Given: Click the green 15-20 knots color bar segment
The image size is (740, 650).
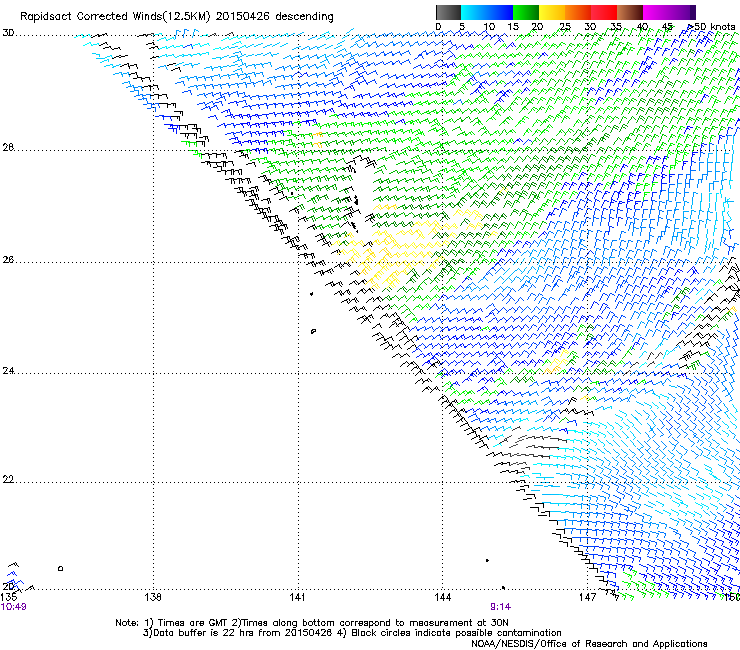Looking at the screenshot, I should pos(526,12).
